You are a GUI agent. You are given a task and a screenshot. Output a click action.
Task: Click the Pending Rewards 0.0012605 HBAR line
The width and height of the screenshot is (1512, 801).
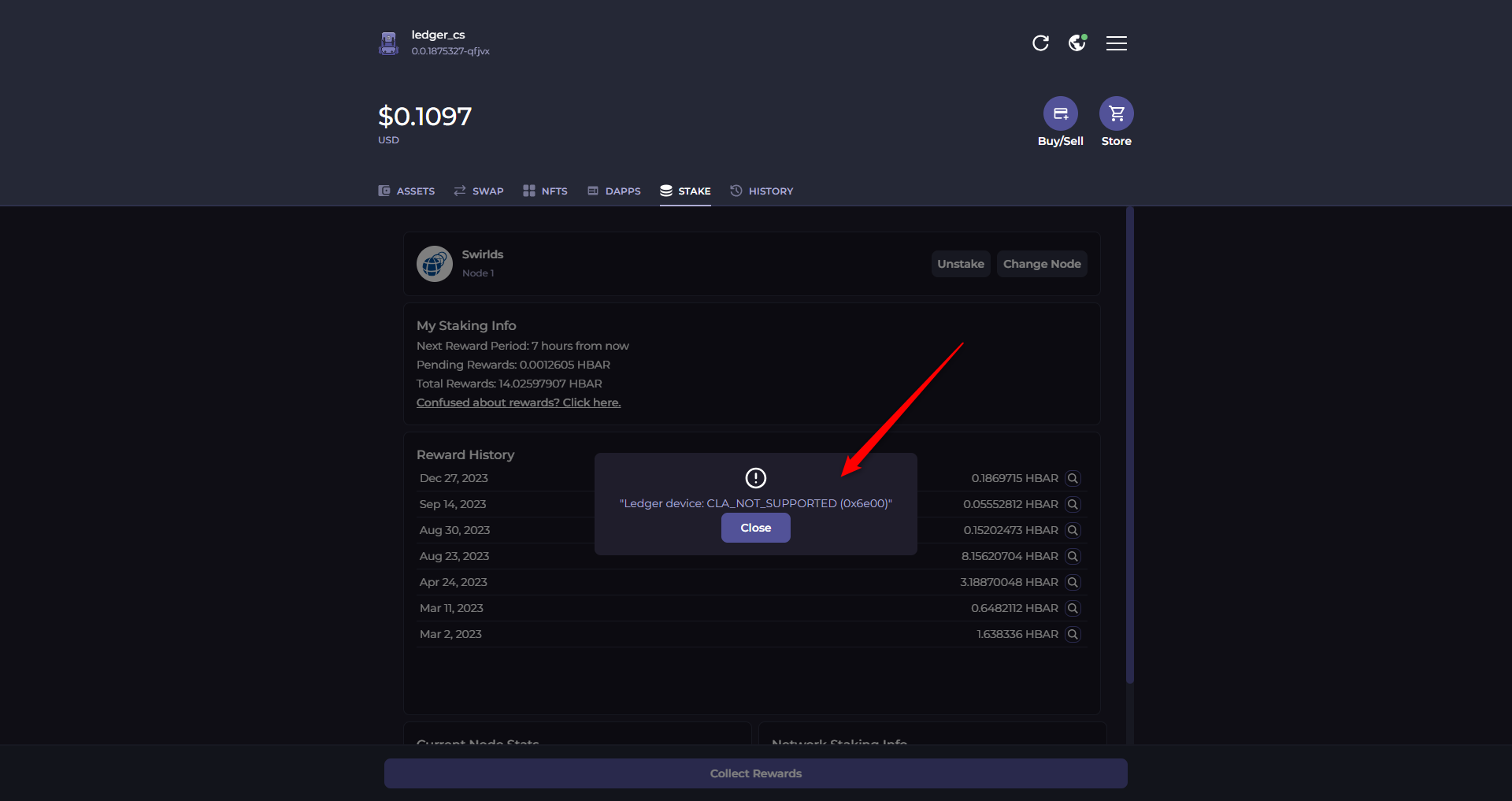tap(513, 365)
